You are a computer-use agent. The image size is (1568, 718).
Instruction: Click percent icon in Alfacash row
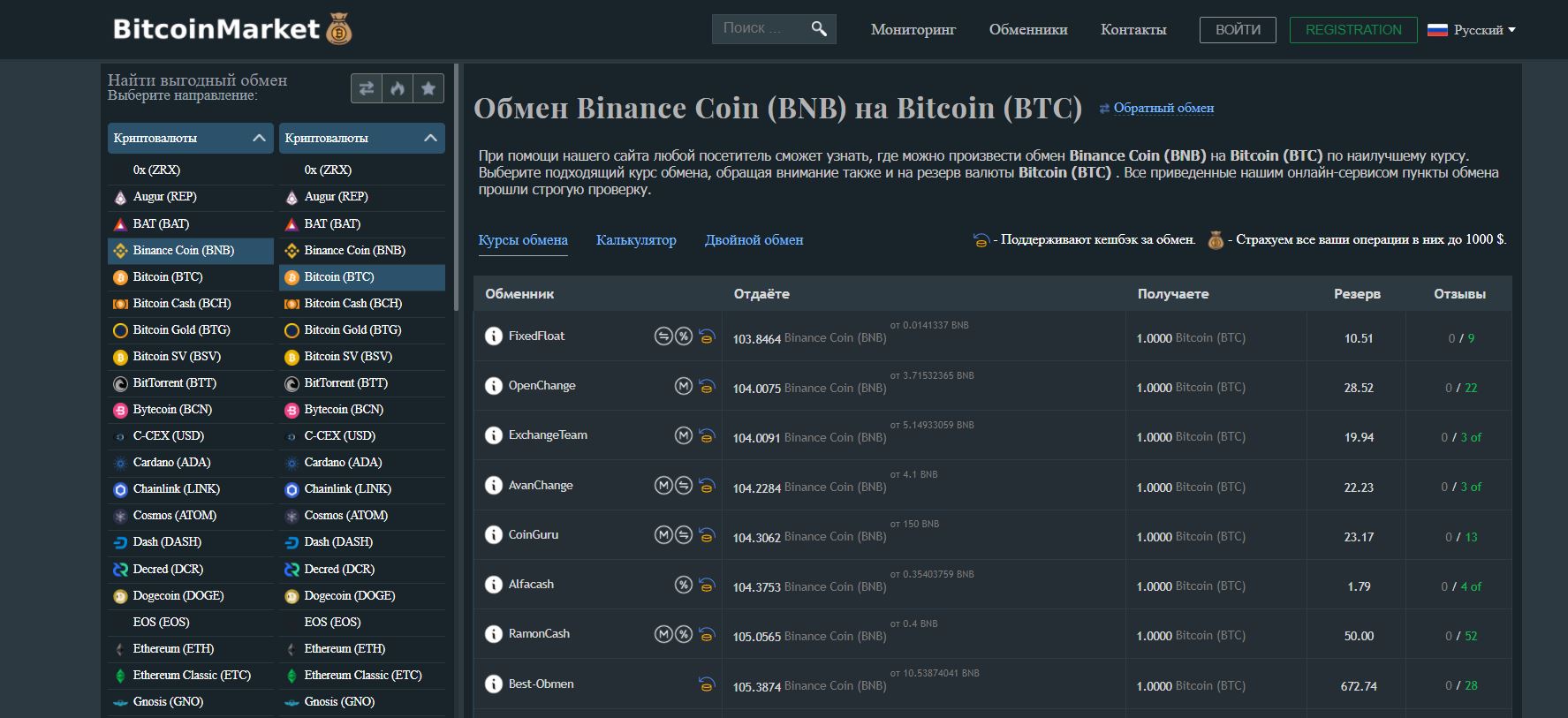click(x=684, y=585)
